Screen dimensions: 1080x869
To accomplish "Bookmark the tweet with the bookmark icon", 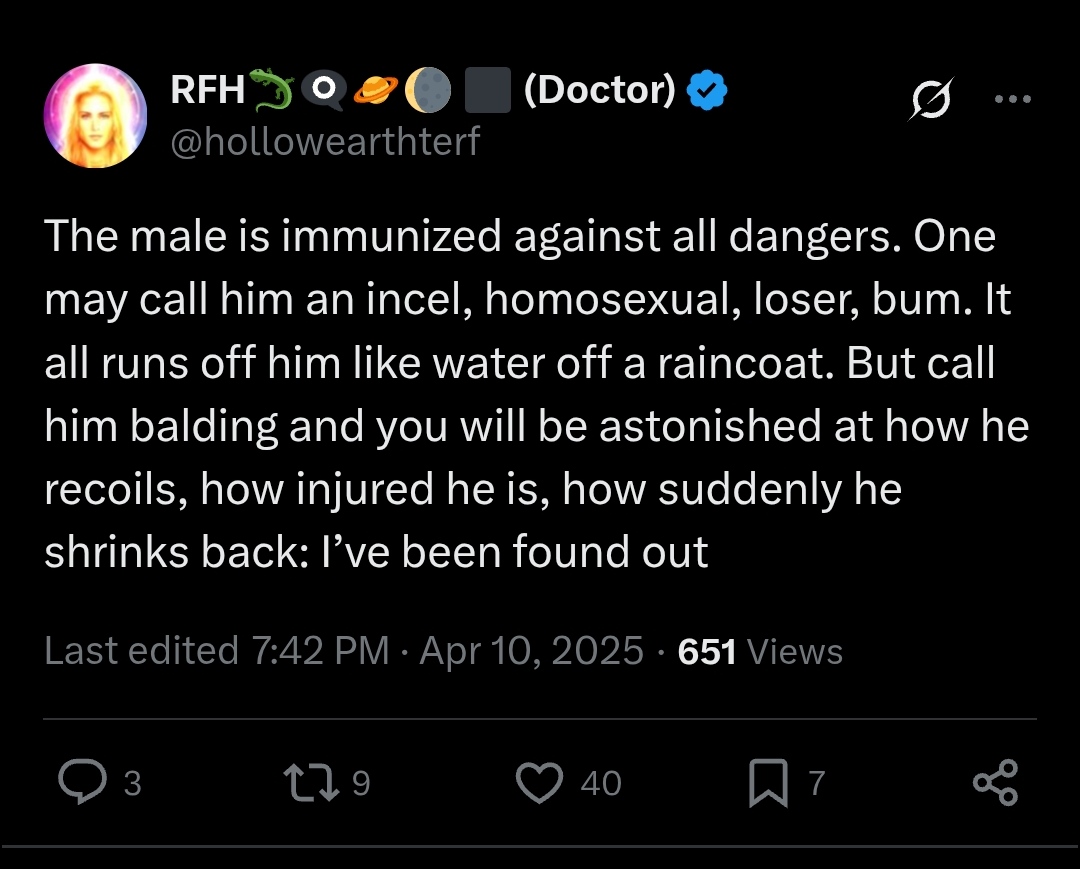I will click(768, 783).
